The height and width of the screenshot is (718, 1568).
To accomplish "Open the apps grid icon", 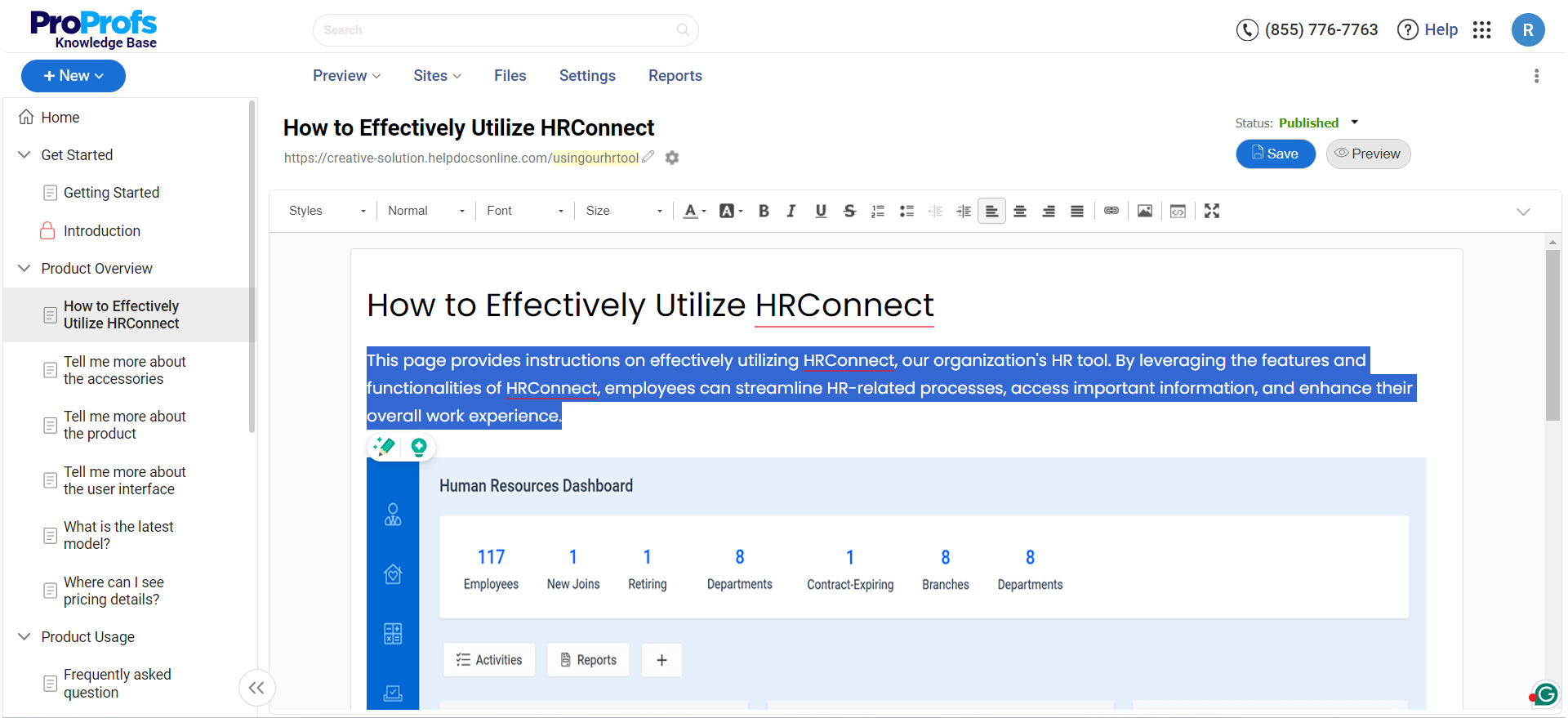I will coord(1481,30).
